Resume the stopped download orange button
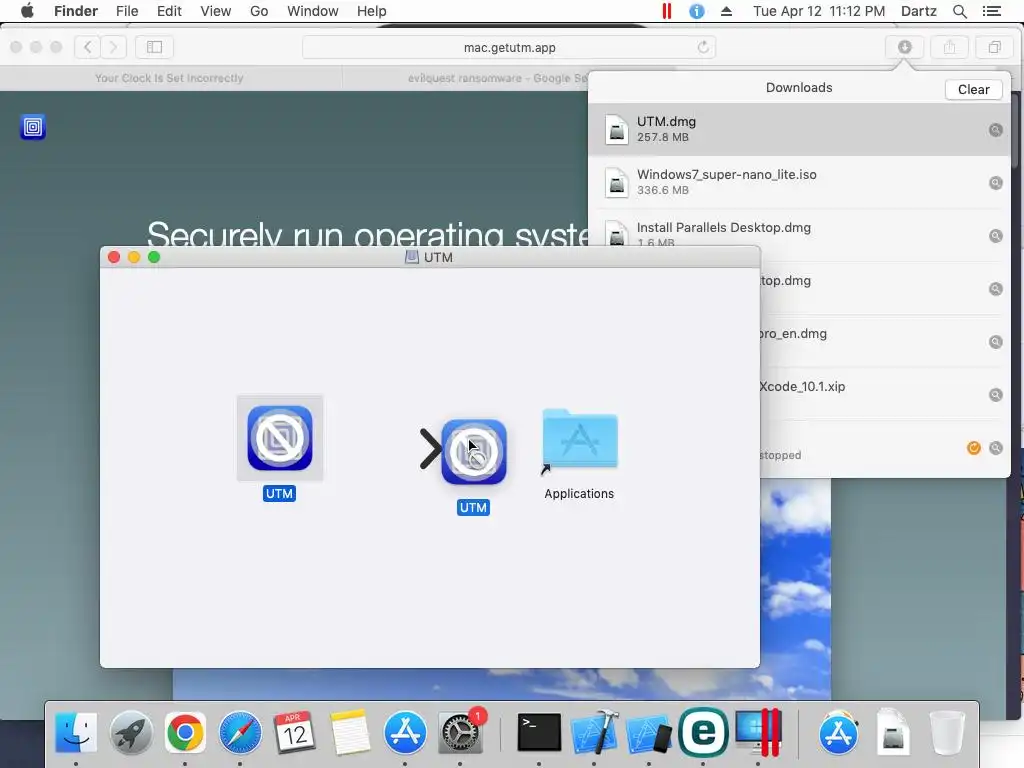1024x768 pixels. pyautogui.click(x=973, y=447)
